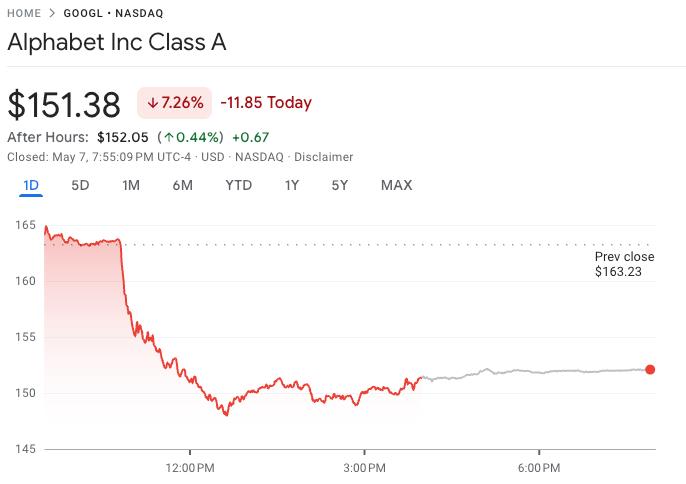Open the GOOGL · NASDAQ breadcrumb
Screen dimensions: 686x484
point(112,13)
